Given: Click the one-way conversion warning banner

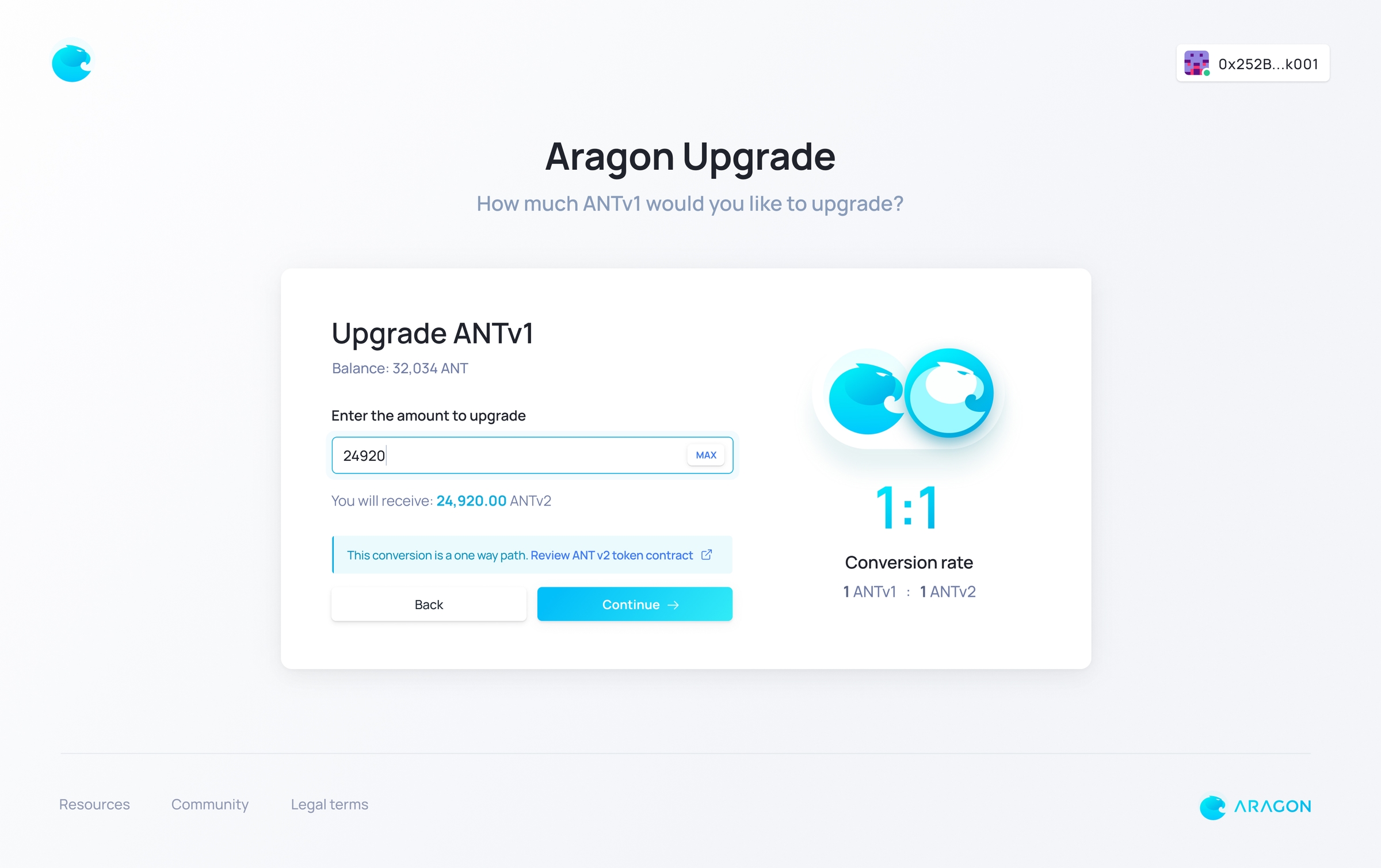Looking at the screenshot, I should [532, 554].
